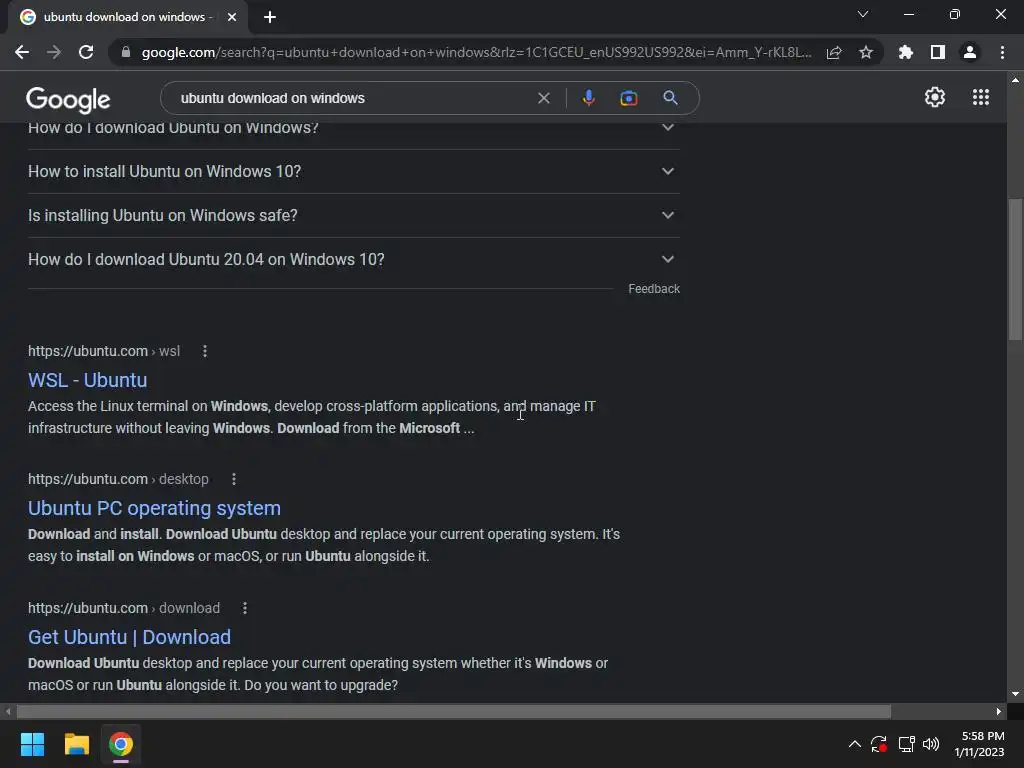Click the Chrome address bar URL
The height and width of the screenshot is (768, 1024).
(x=476, y=52)
